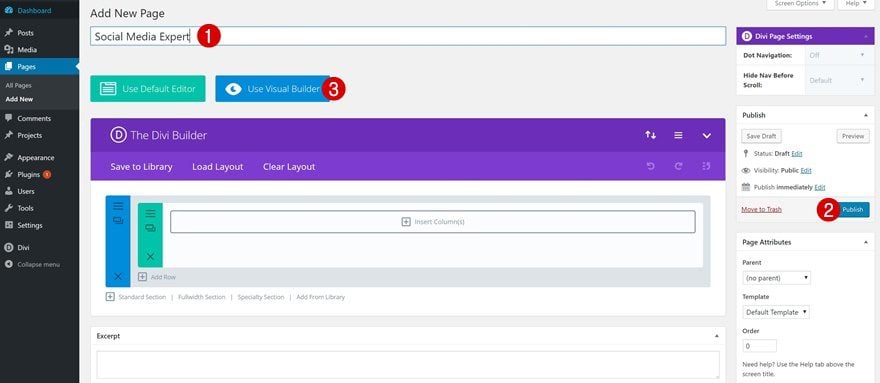
Task: Select Pages in the sidebar
Action: click(26, 67)
